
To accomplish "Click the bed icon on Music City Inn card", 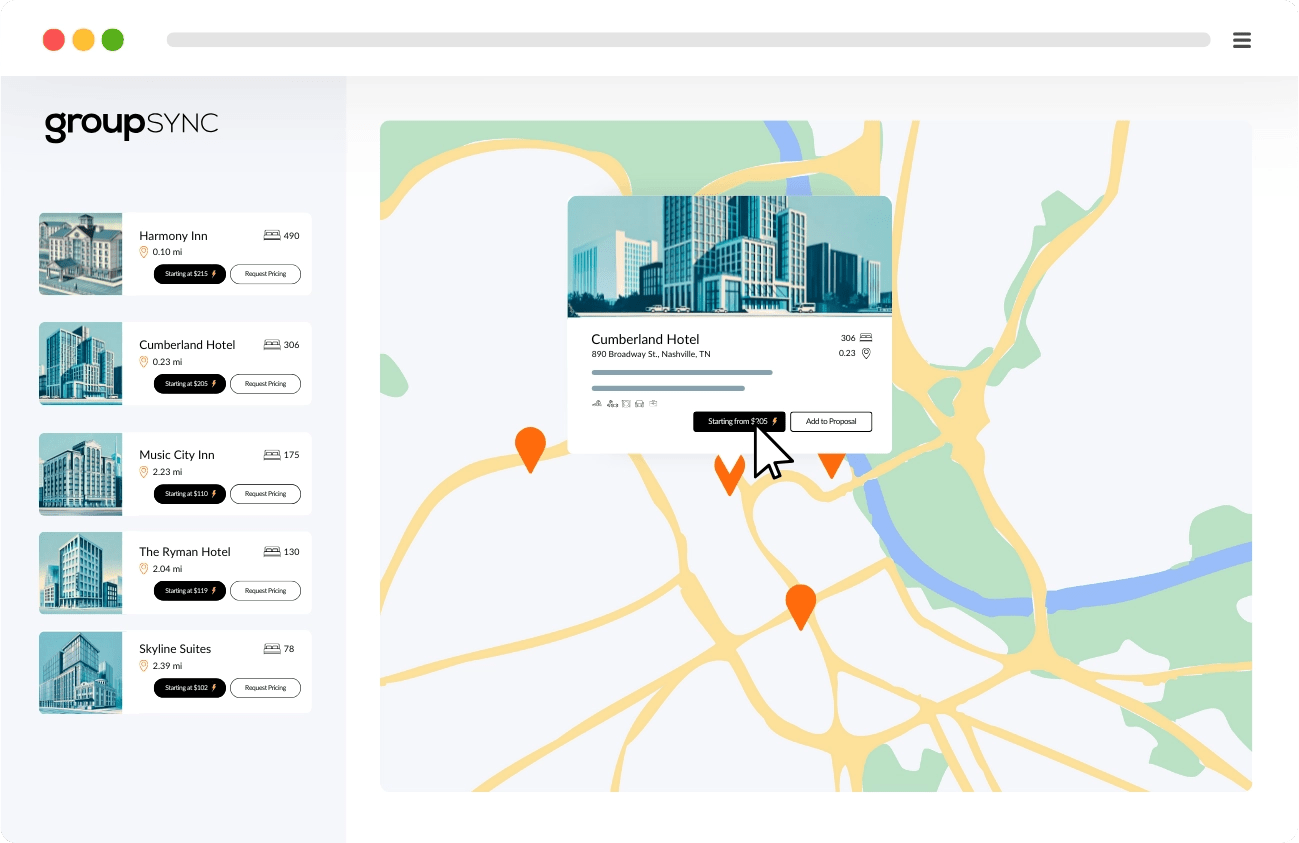I will 272,455.
